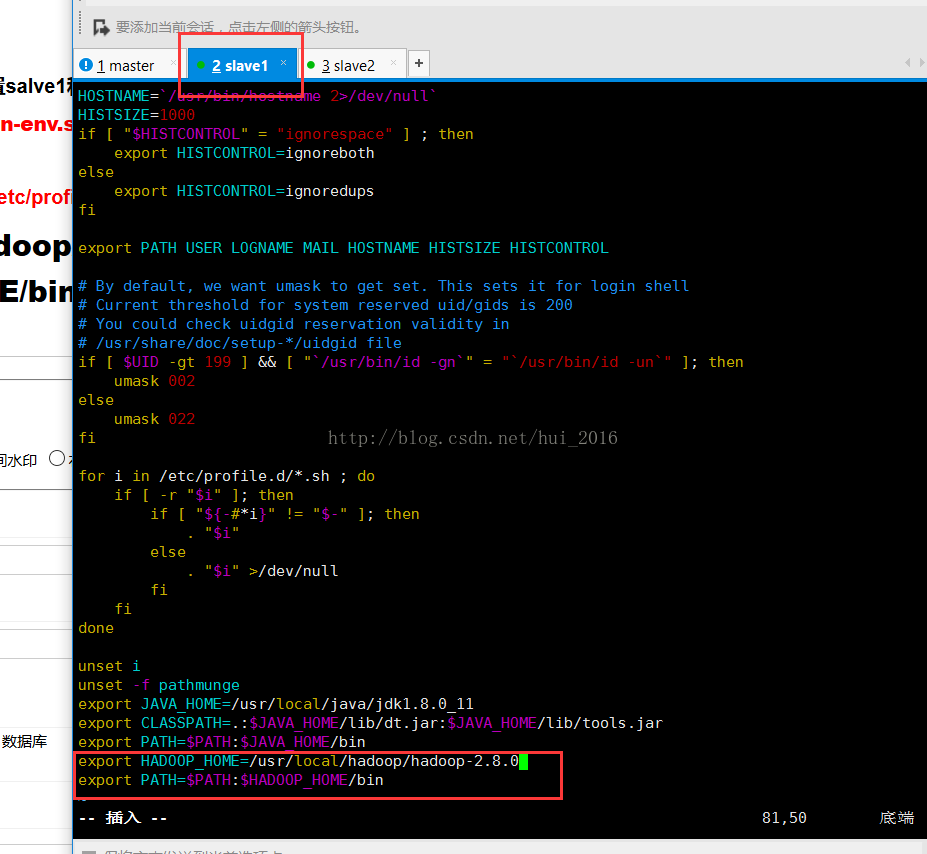Click the 插入 mode indicator in vim
This screenshot has width=927, height=854.
coord(123,818)
